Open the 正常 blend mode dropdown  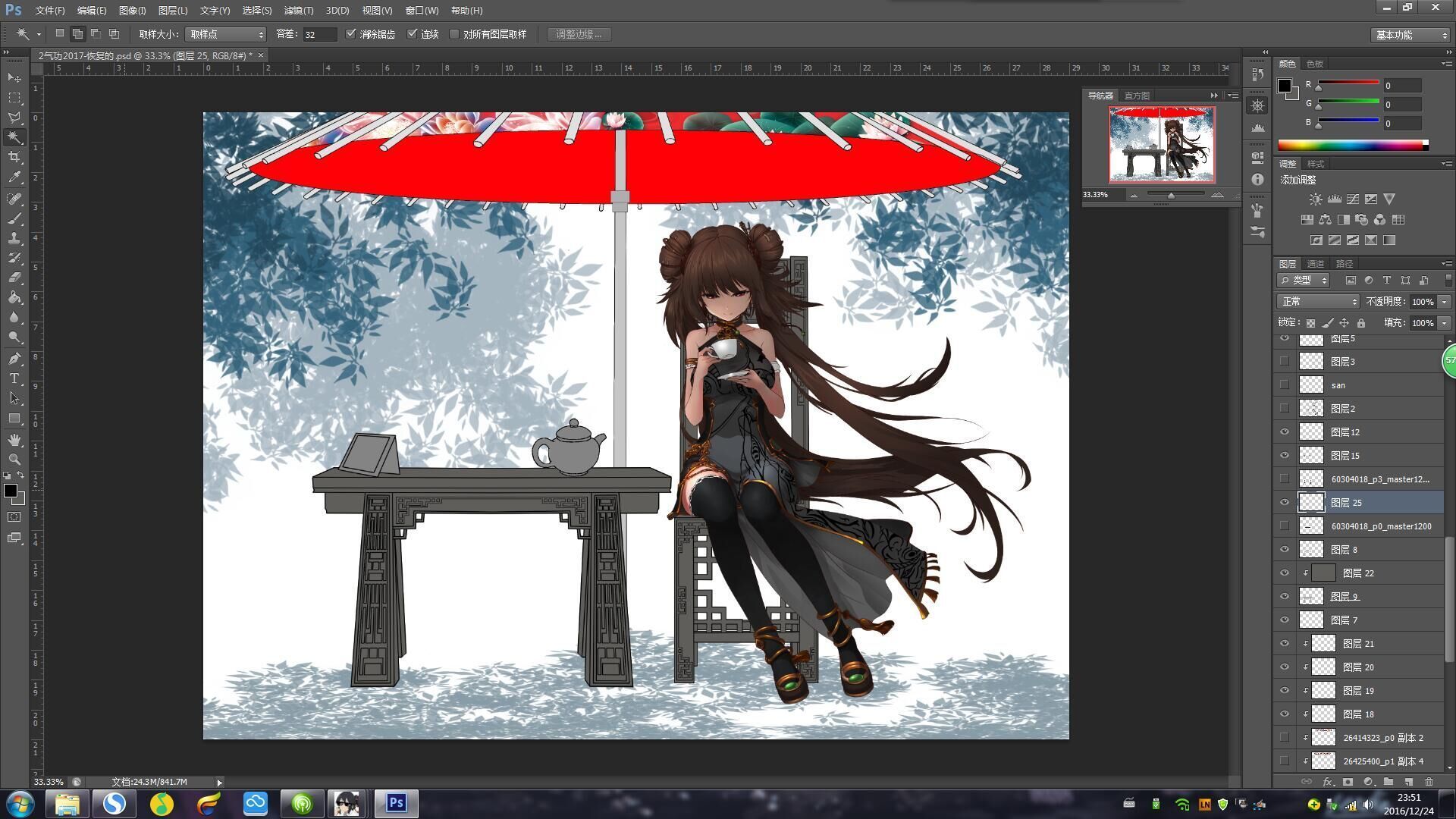pos(1318,302)
